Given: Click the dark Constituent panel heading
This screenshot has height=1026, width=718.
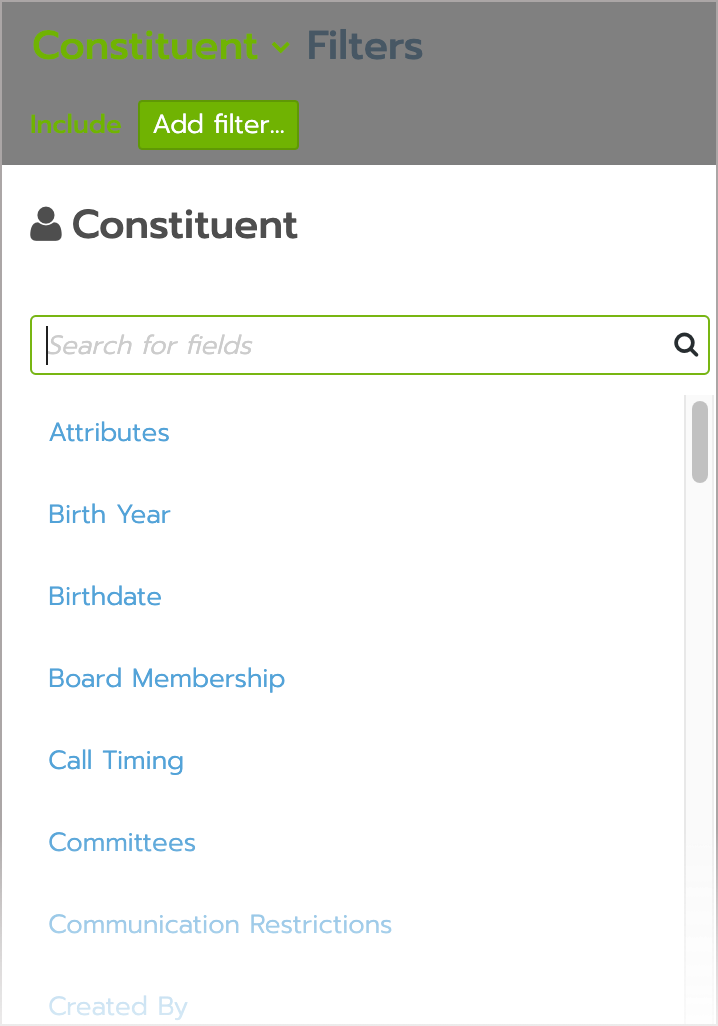Looking at the screenshot, I should tap(185, 224).
